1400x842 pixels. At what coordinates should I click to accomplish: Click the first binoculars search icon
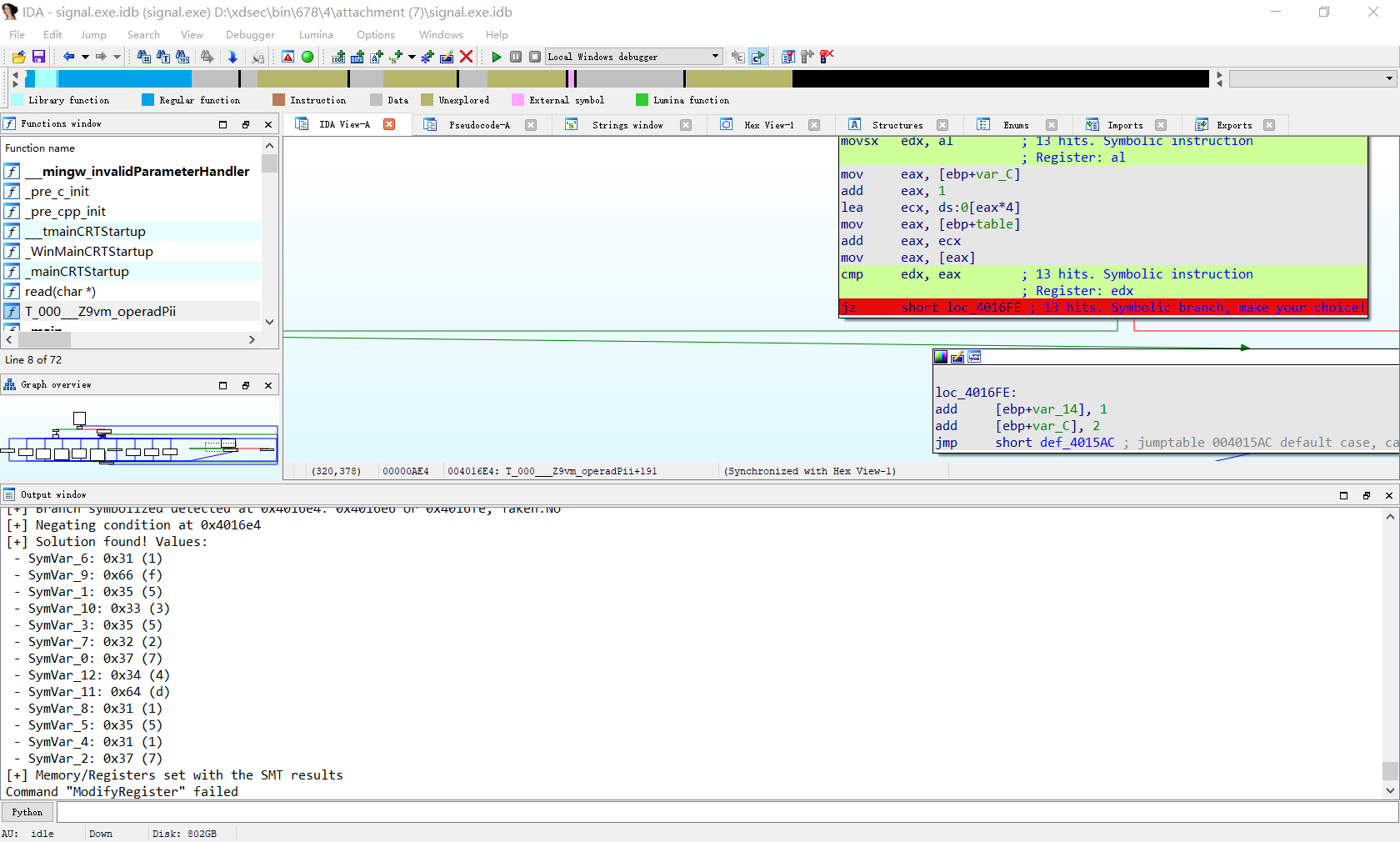click(143, 57)
